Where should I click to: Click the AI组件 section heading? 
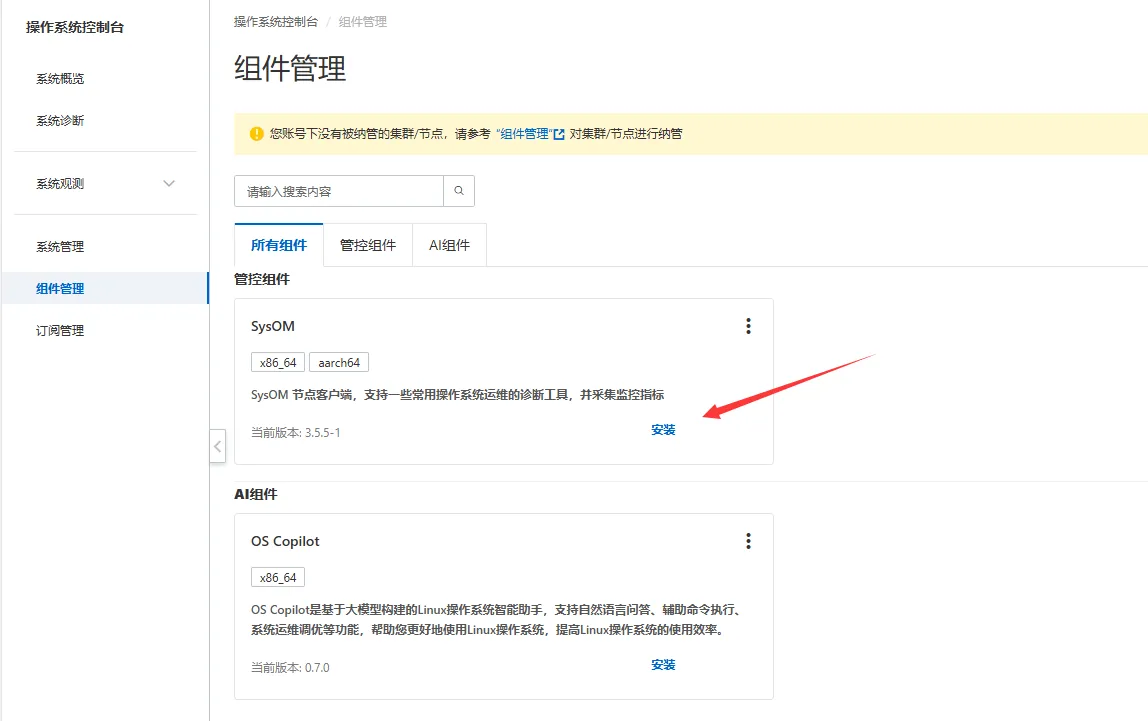256,494
